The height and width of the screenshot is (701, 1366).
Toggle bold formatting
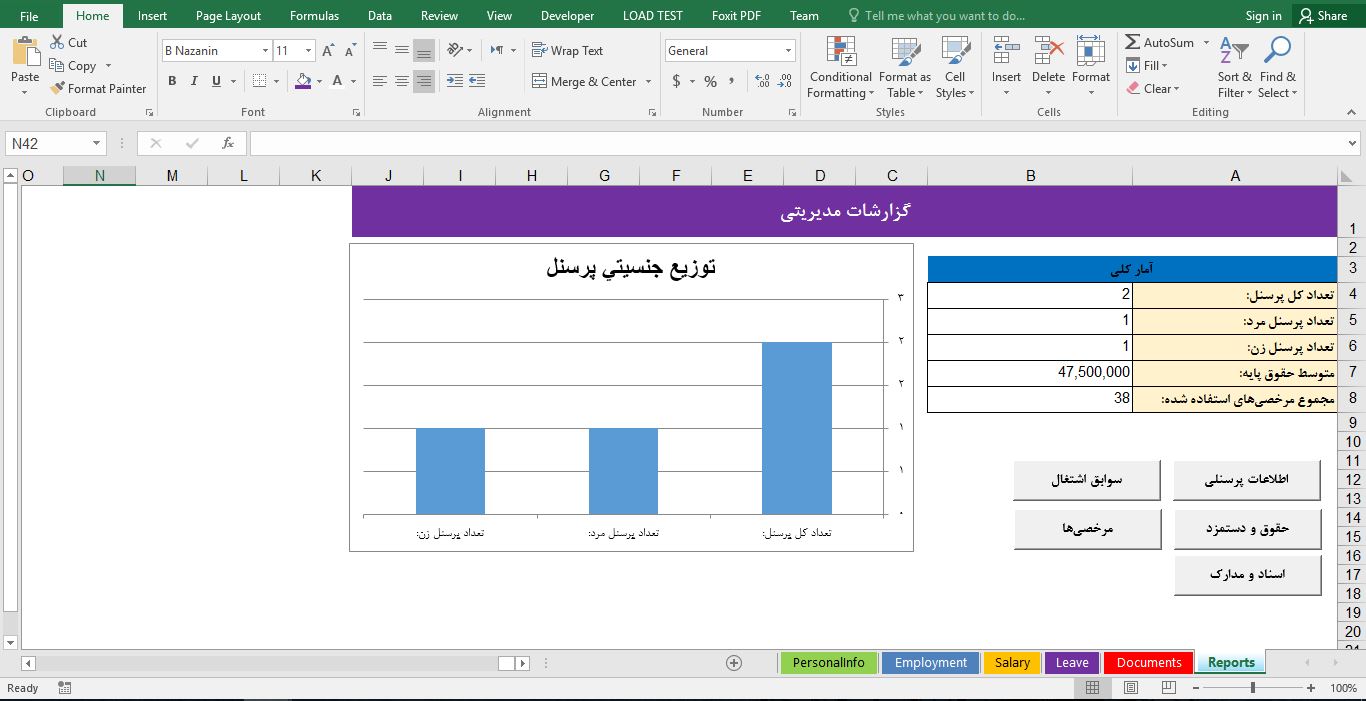click(171, 81)
